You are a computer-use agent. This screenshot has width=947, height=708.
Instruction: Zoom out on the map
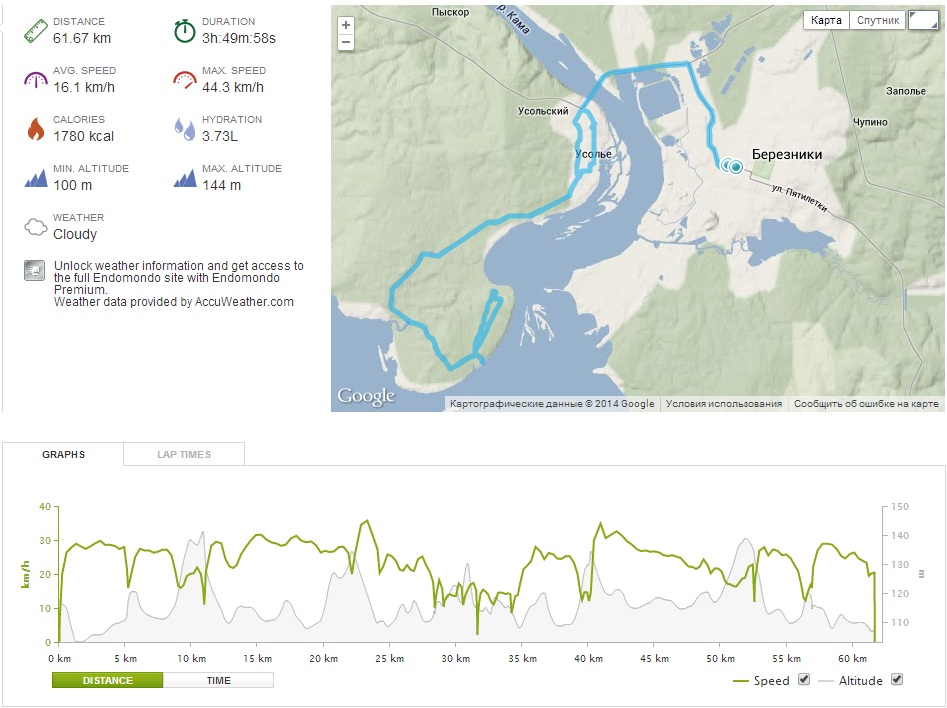pyautogui.click(x=346, y=42)
